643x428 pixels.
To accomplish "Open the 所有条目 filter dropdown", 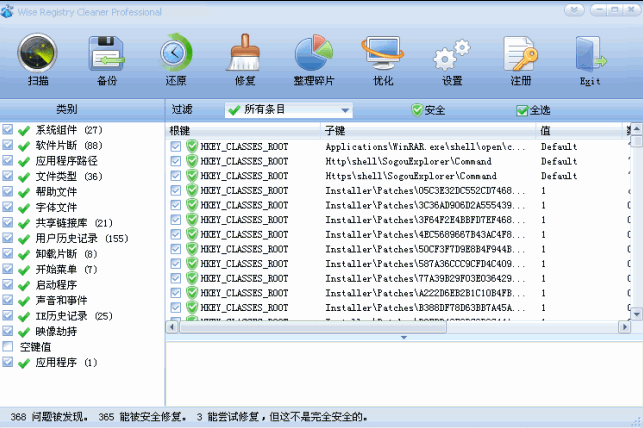I will click(289, 110).
